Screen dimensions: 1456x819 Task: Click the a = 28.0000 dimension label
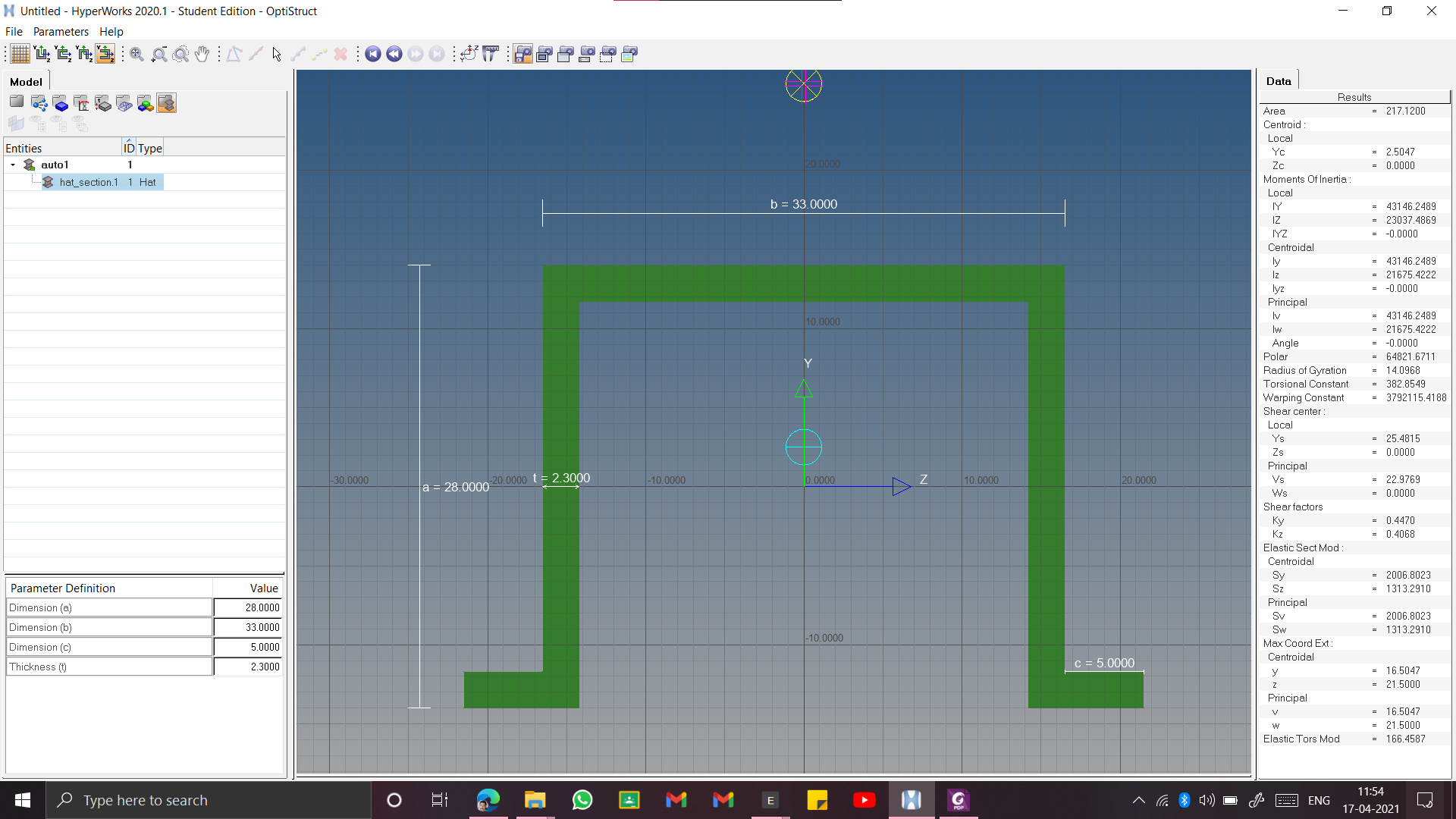click(456, 487)
